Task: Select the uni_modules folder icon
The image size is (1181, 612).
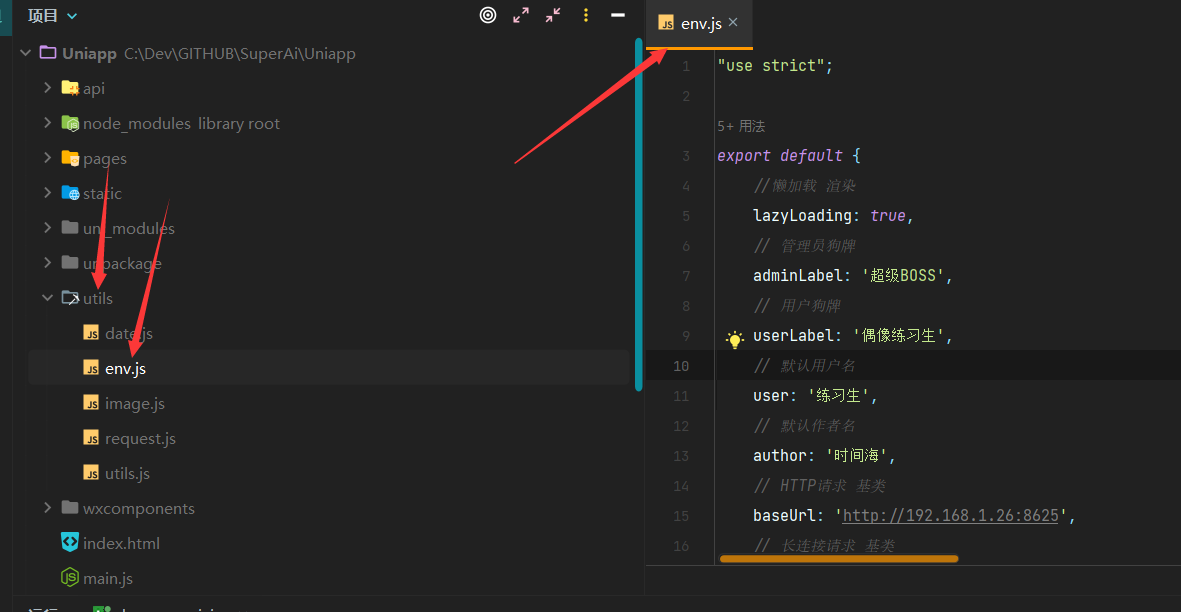Action: pyautogui.click(x=70, y=227)
